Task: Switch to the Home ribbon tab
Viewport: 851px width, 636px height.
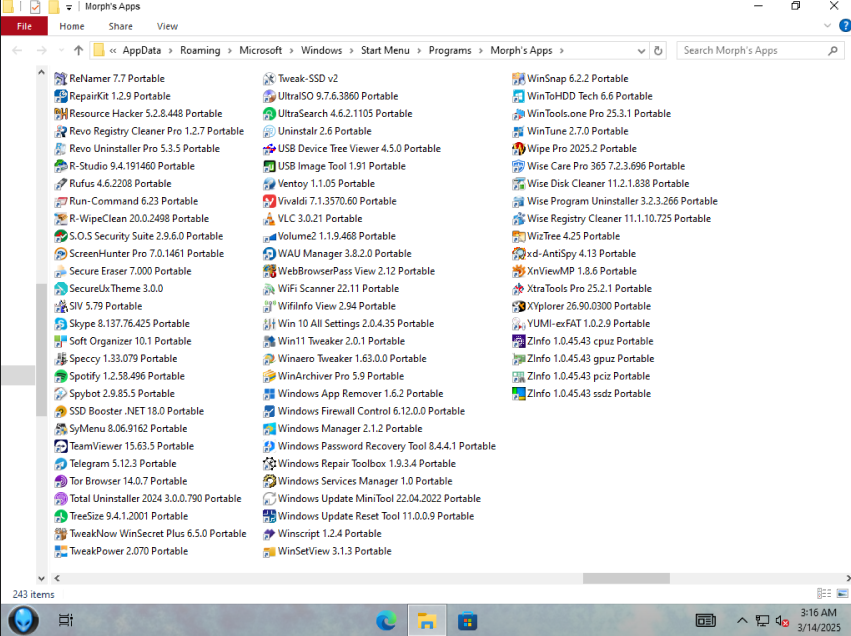Action: click(72, 26)
